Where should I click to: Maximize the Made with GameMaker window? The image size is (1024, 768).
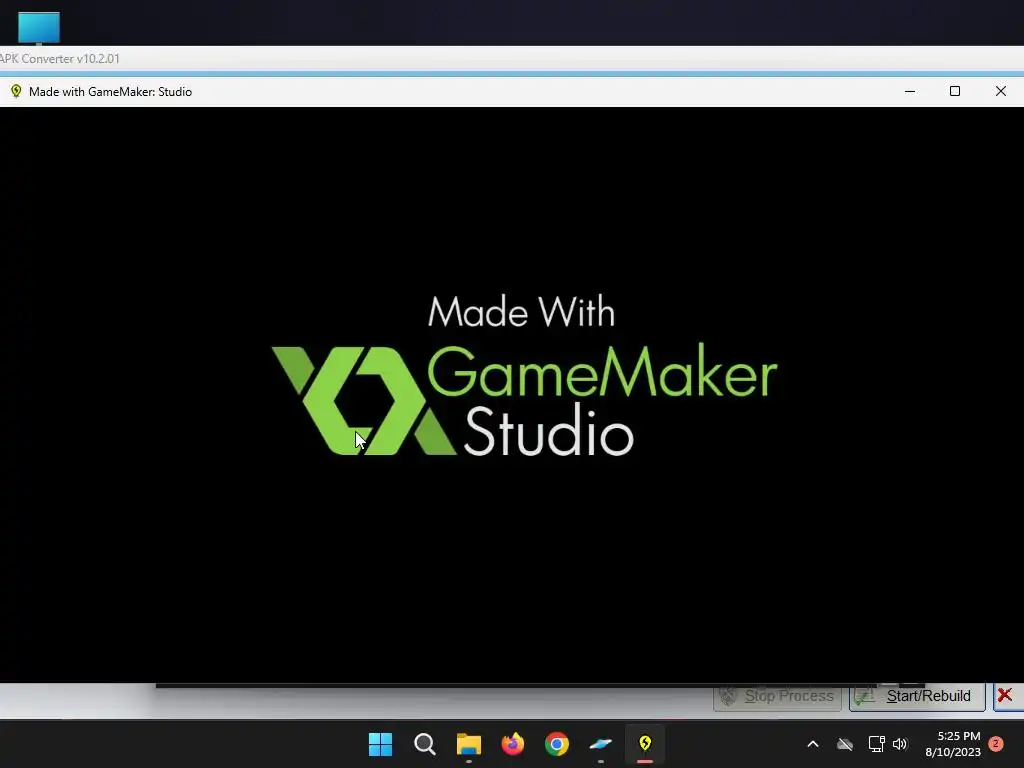[955, 91]
